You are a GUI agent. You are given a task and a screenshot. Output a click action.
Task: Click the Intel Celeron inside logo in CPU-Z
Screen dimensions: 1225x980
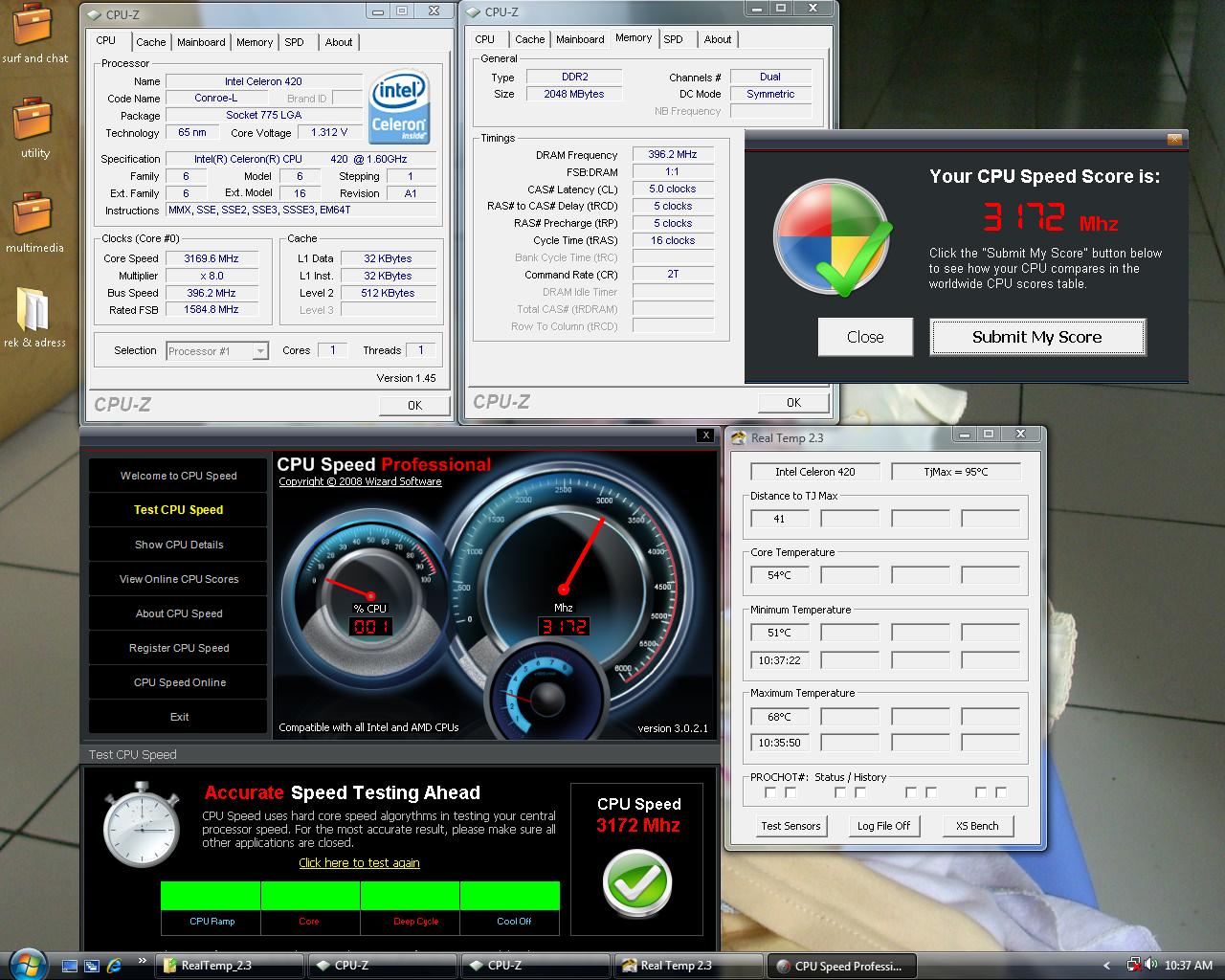tap(398, 107)
